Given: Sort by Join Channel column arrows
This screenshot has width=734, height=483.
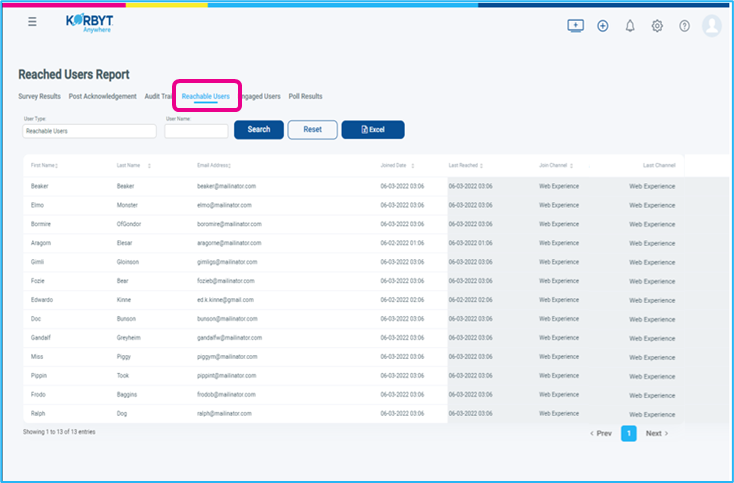Looking at the screenshot, I should pyautogui.click(x=571, y=166).
